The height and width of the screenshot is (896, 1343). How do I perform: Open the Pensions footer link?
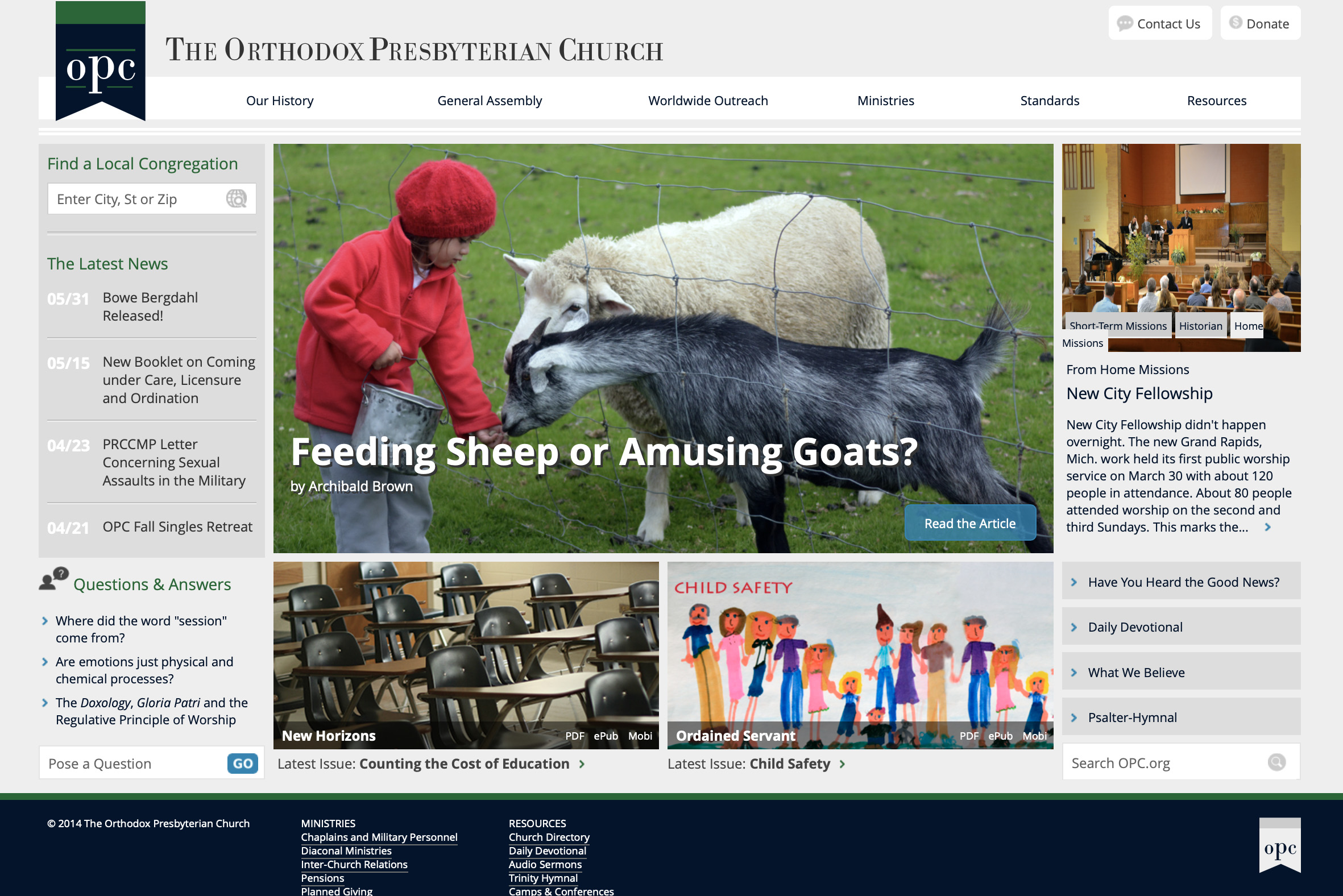(x=322, y=878)
